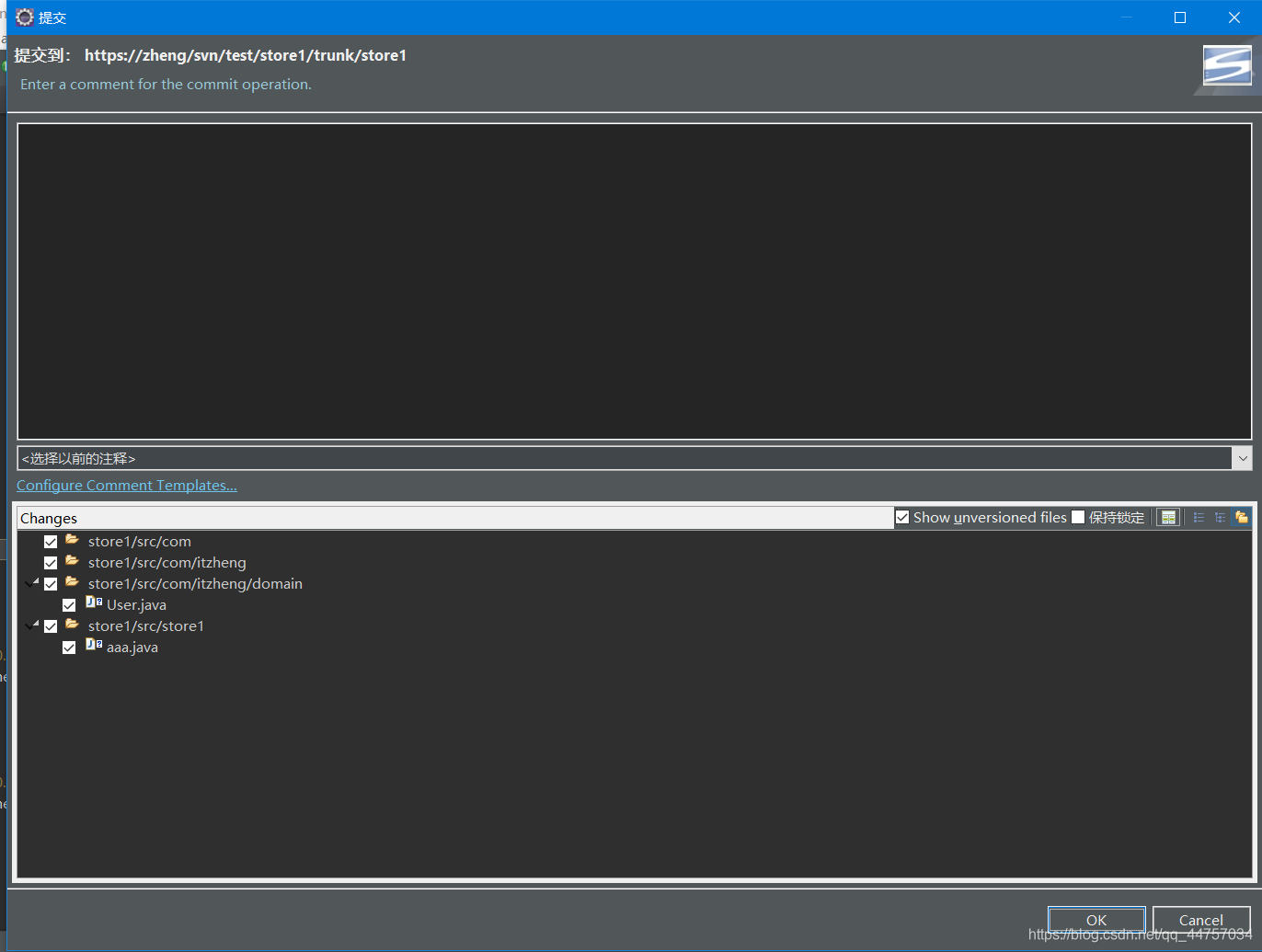Click folder icon of store1/src/com/itzheng
The image size is (1262, 952).
pos(72,561)
